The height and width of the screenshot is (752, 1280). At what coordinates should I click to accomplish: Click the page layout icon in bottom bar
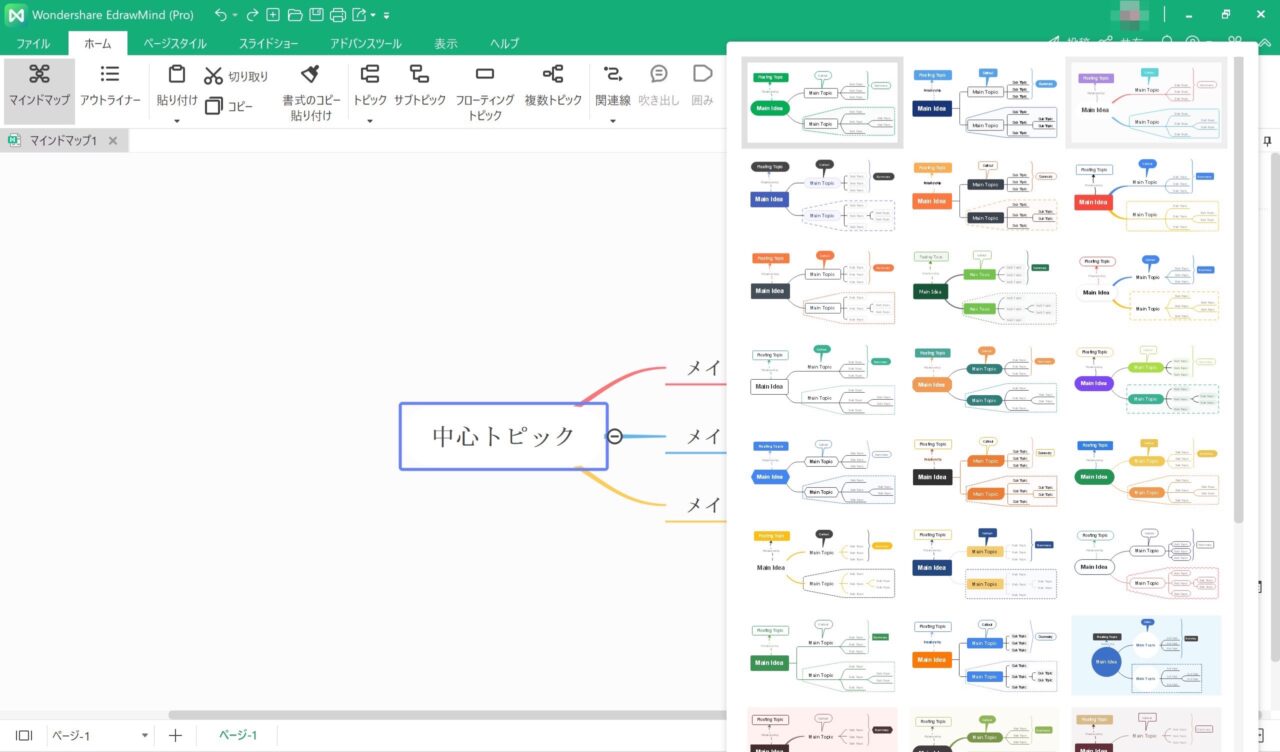(x=24, y=735)
